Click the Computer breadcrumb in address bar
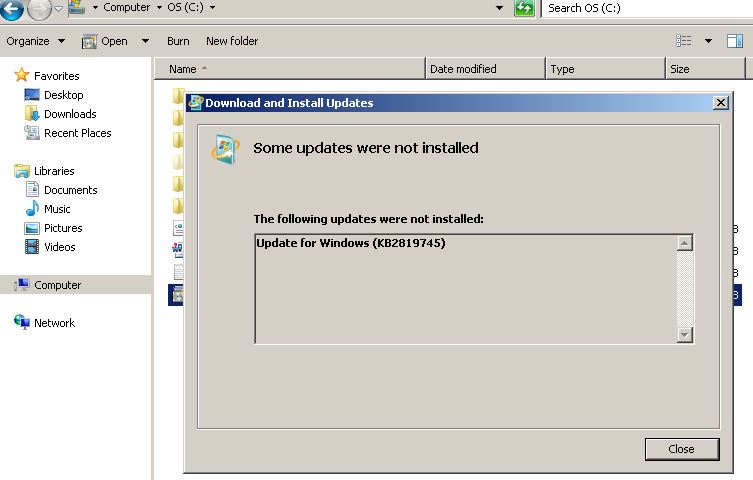 point(126,7)
